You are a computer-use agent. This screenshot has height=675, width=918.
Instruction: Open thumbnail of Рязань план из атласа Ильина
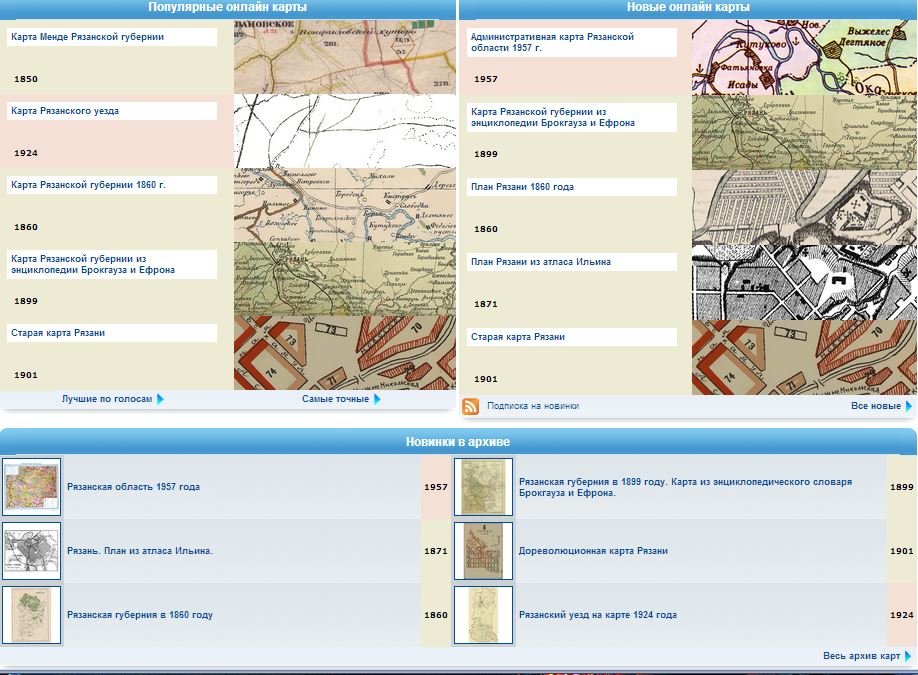tap(32, 551)
